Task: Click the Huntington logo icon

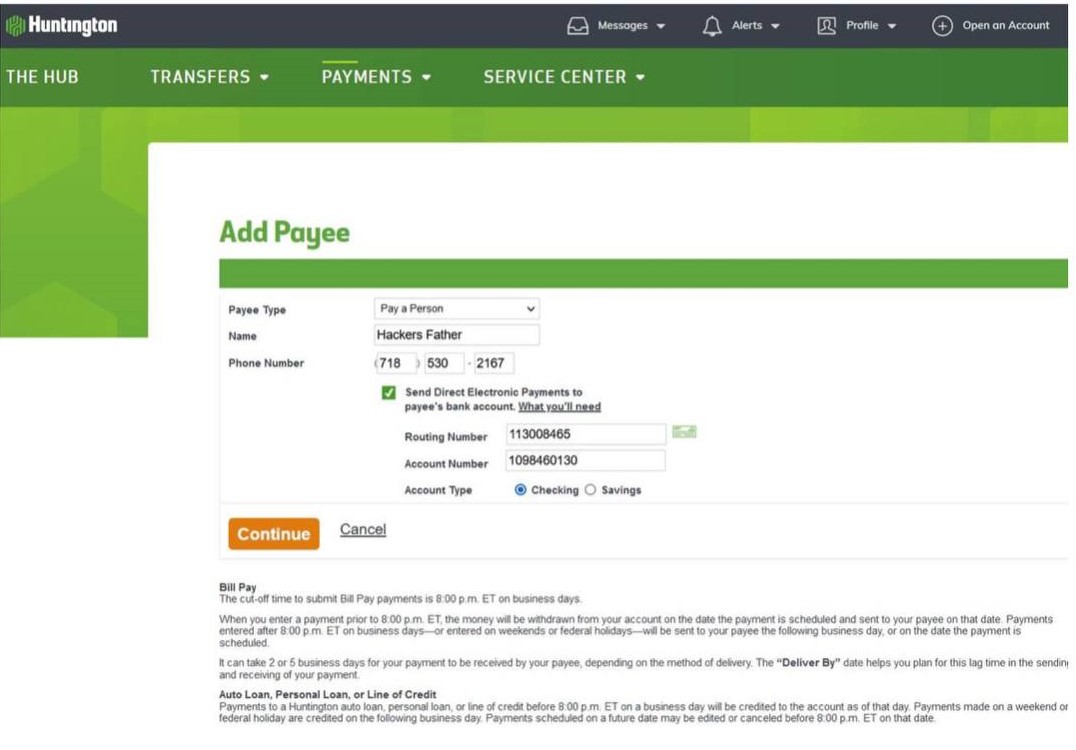Action: coord(15,25)
